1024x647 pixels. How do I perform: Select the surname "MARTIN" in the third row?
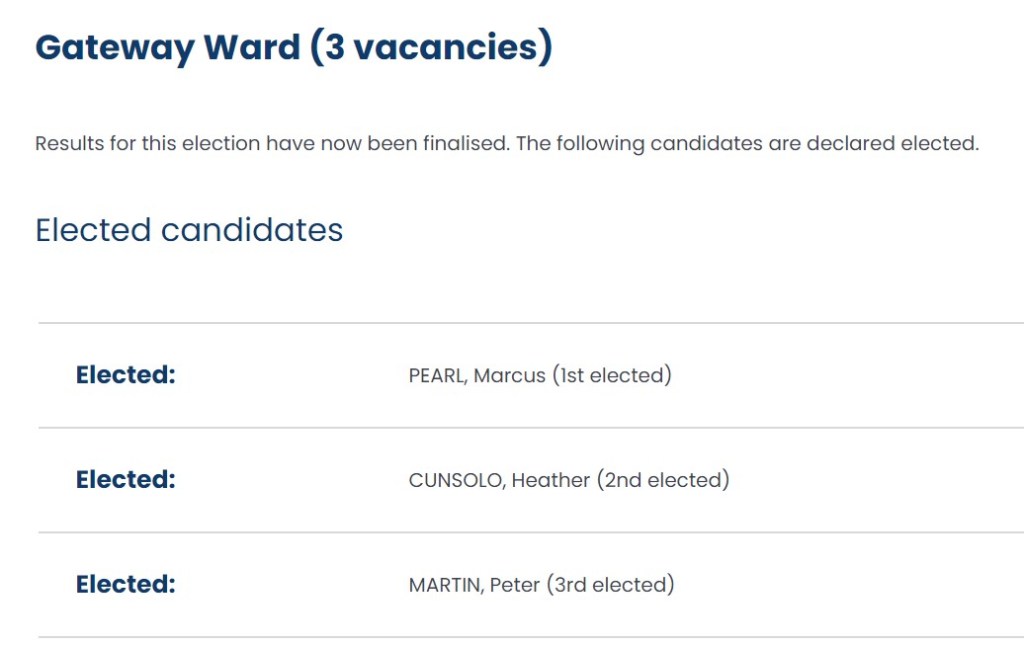click(446, 585)
